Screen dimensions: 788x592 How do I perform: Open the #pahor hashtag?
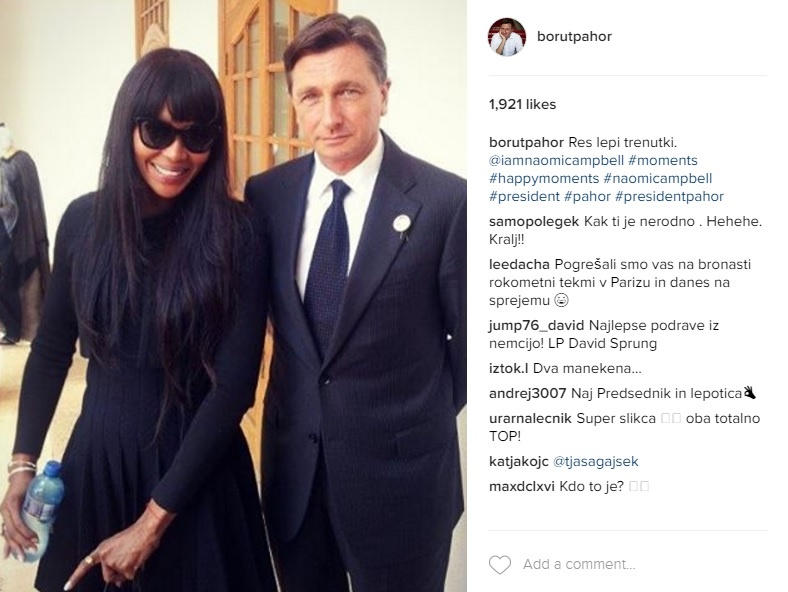(587, 196)
